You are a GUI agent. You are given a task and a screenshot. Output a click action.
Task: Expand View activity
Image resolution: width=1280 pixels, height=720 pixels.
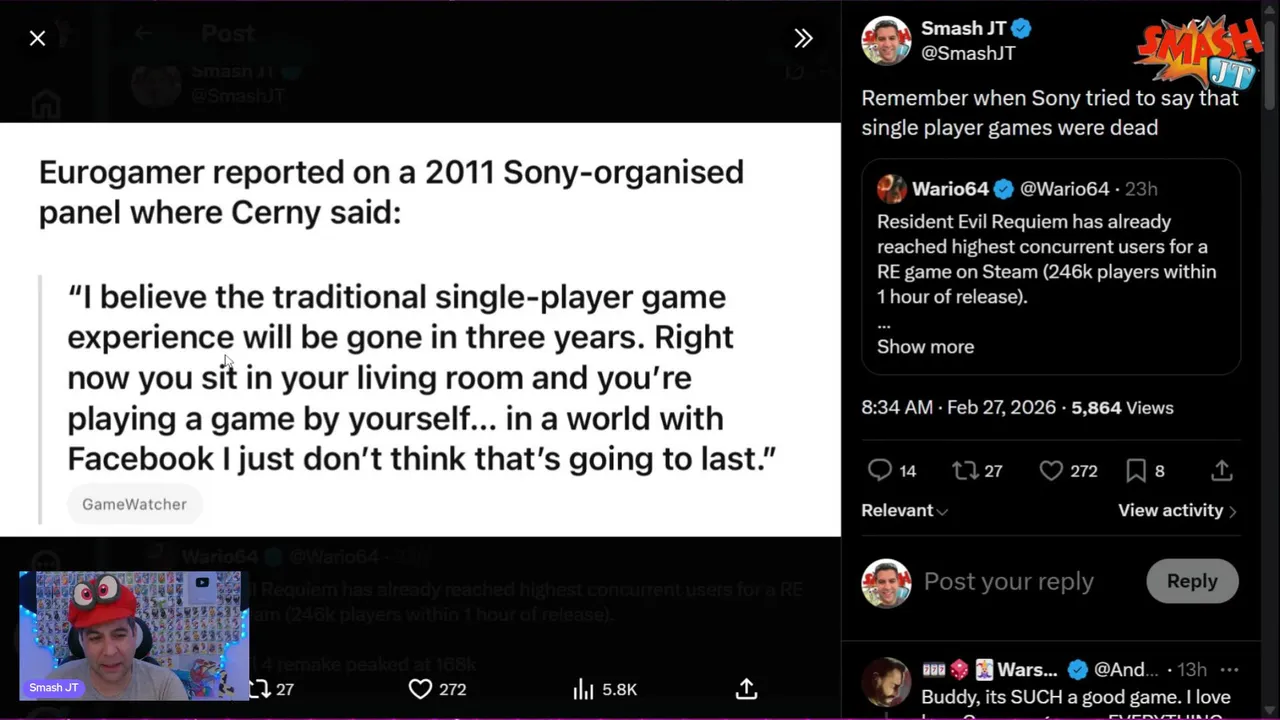(x=1177, y=510)
